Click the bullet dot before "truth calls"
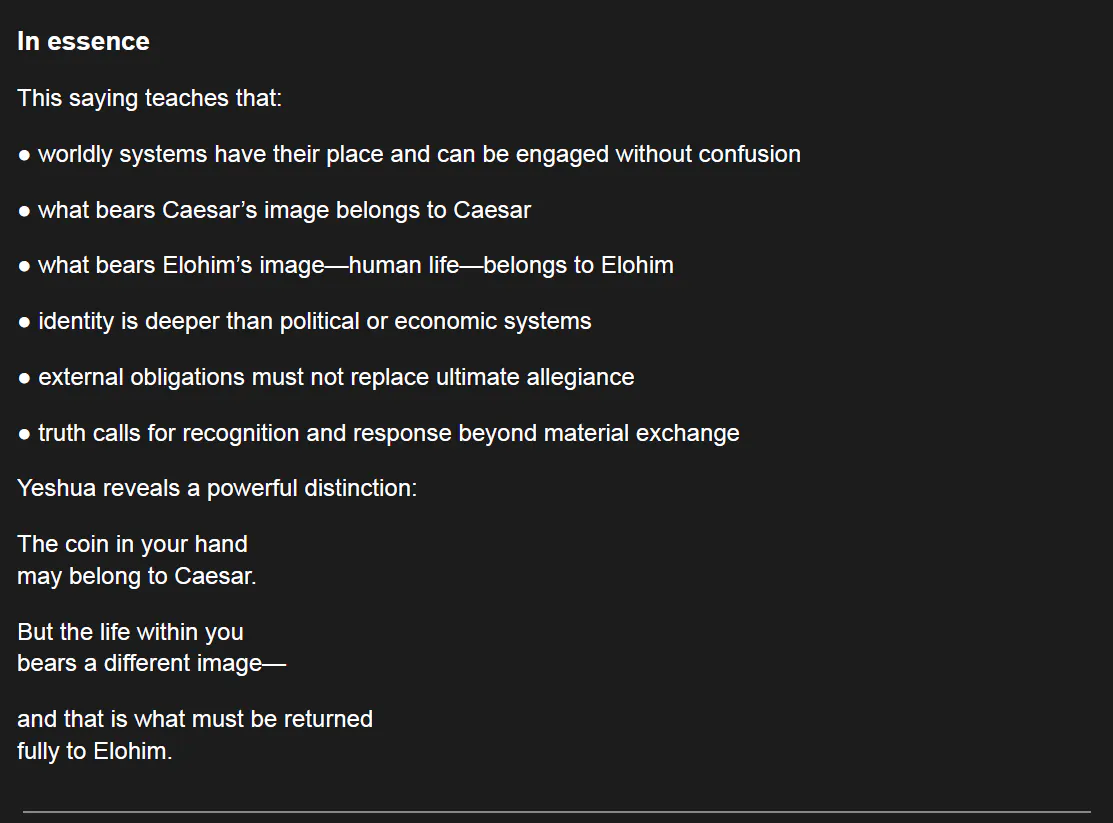This screenshot has height=823, width=1113. [x=25, y=434]
